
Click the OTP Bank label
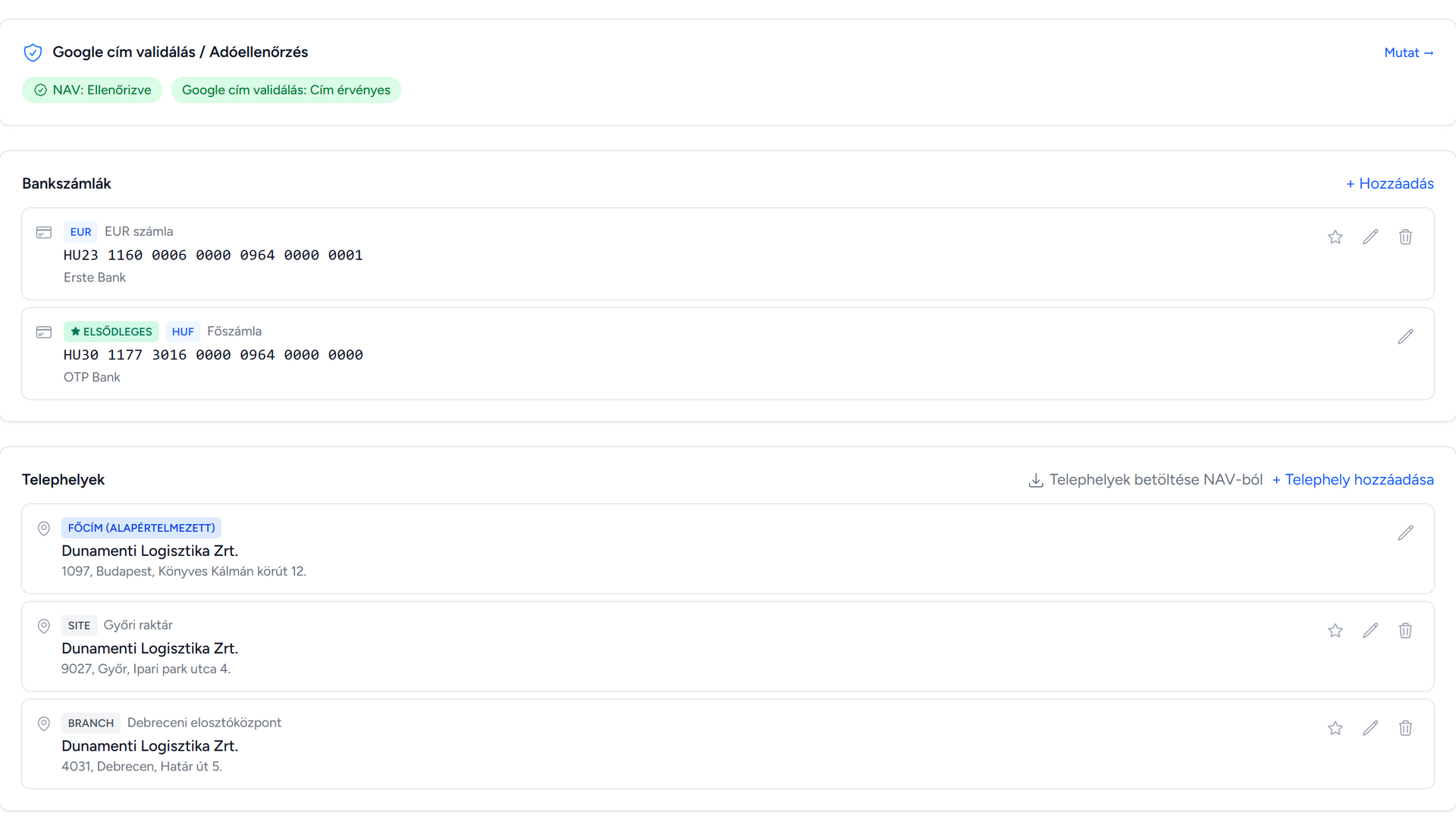click(92, 378)
